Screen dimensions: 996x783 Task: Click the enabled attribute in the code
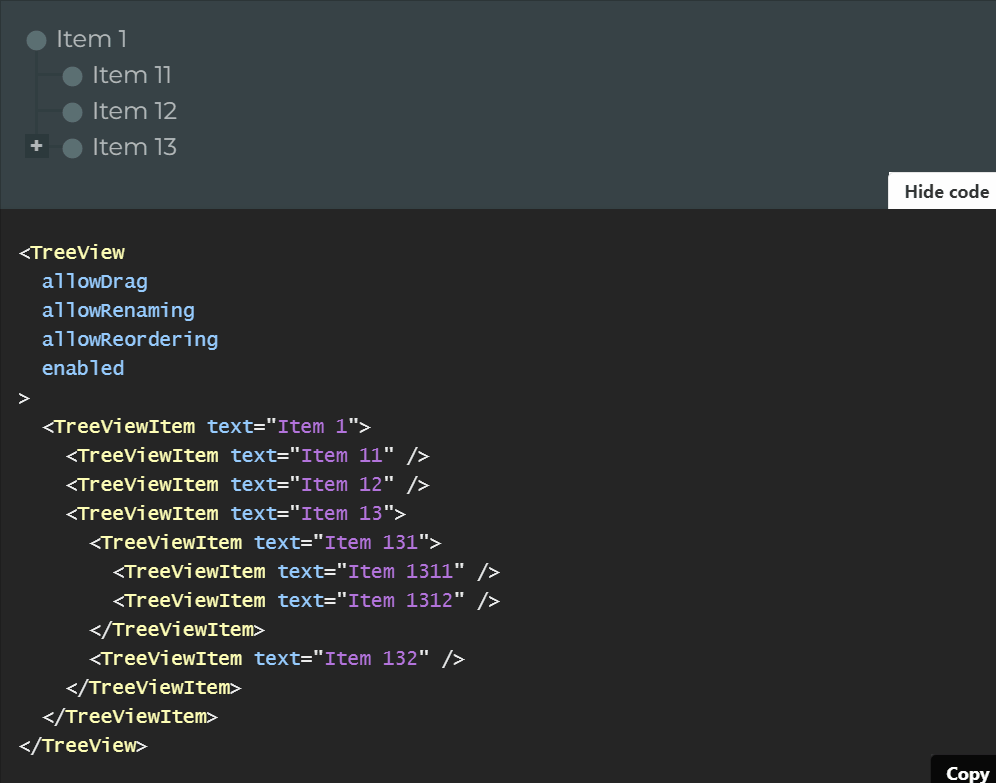83,368
